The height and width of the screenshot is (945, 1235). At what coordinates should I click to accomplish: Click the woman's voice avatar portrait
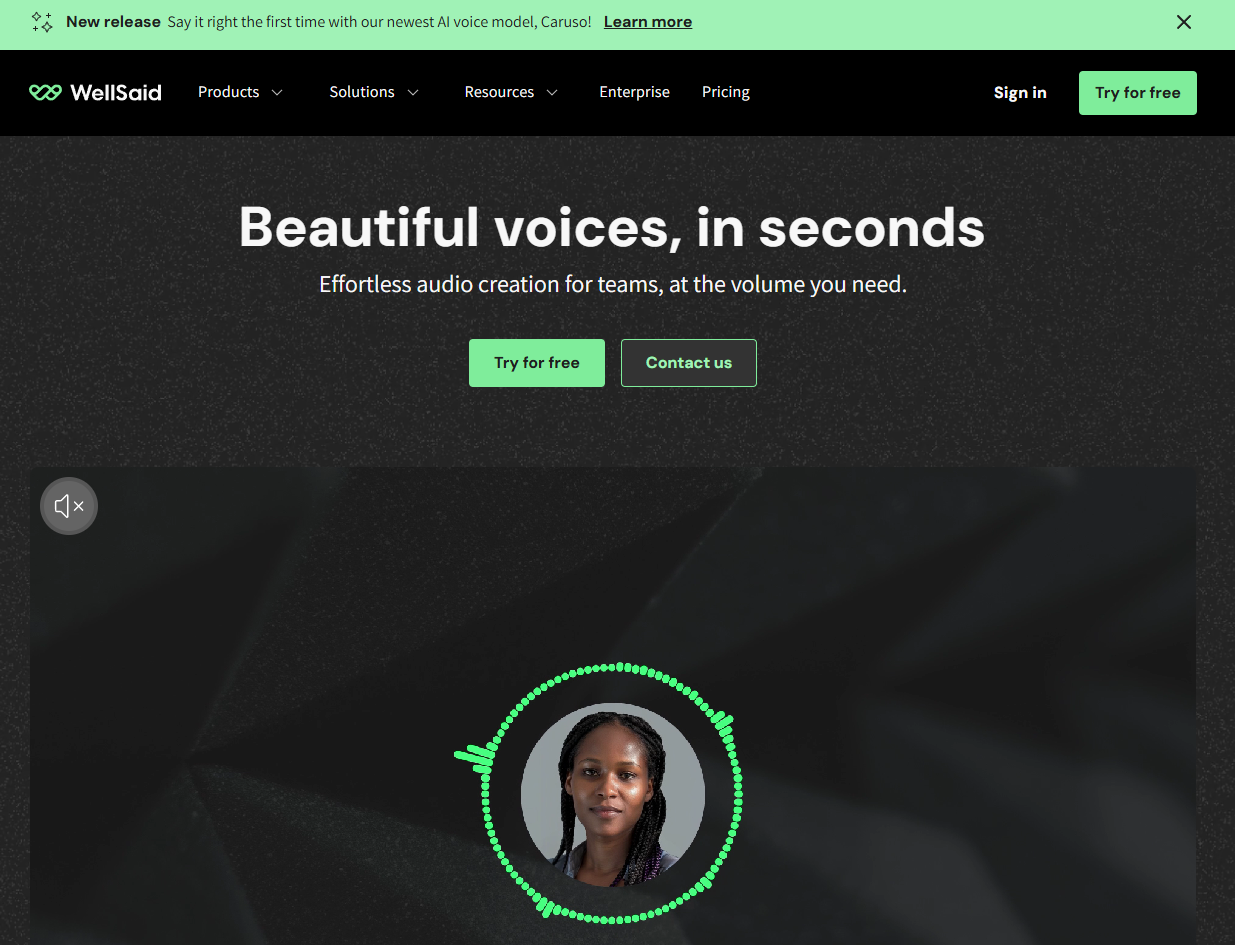point(613,795)
